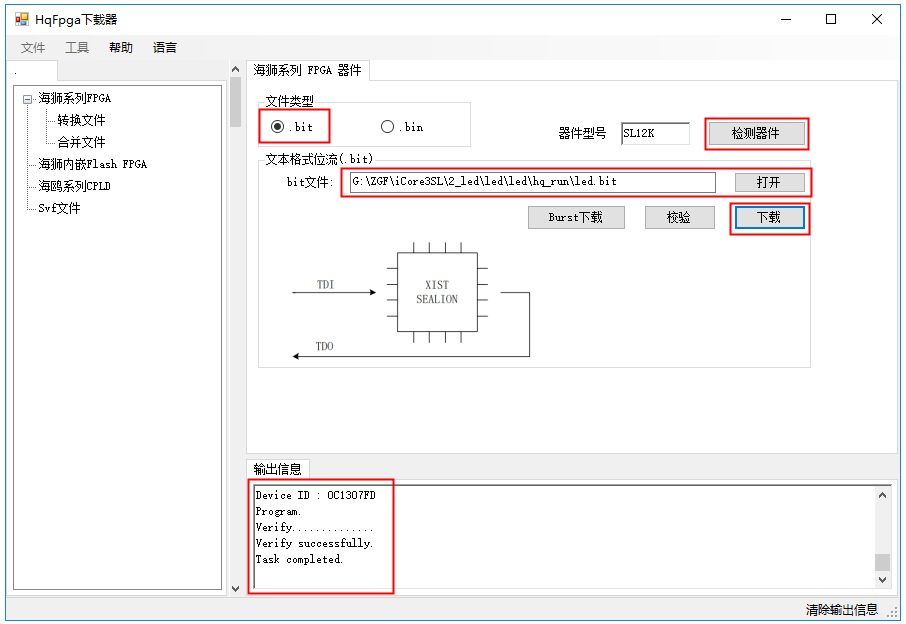Open the 转换文件 tree item
Image resolution: width=906 pixels, height=624 pixels.
[x=81, y=120]
